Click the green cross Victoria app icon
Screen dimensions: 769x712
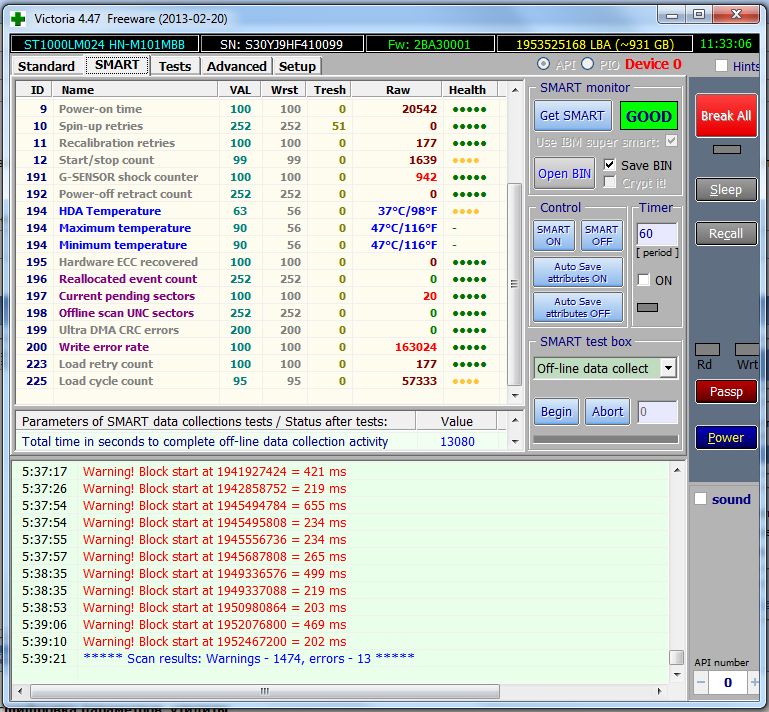pyautogui.click(x=18, y=17)
